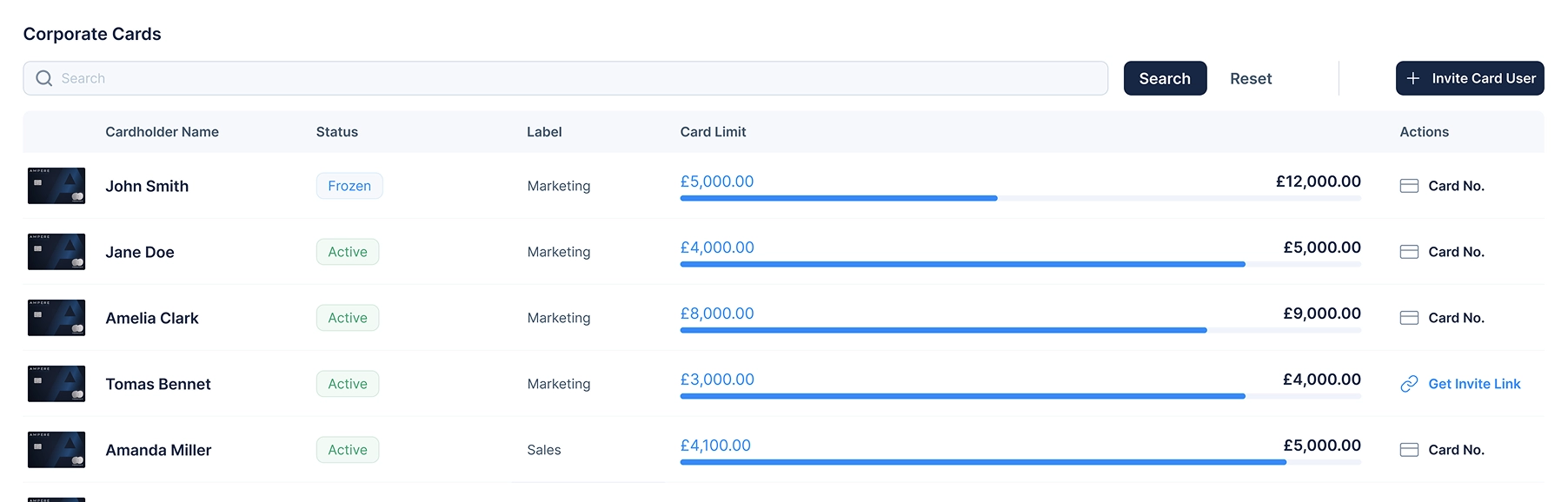Click the magnifier icon in search field
Screen dimensions: 1568x502
(x=43, y=78)
